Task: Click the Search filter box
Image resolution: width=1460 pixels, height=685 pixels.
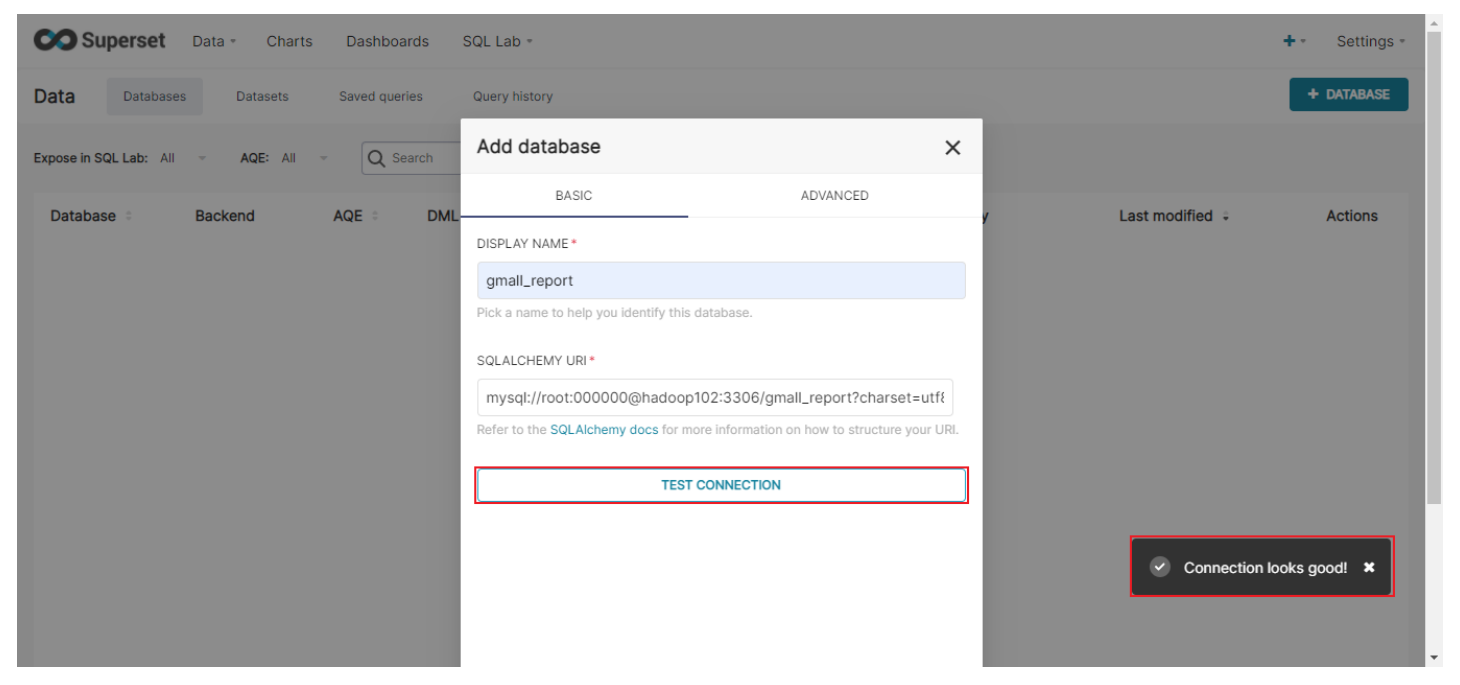Action: 412,158
